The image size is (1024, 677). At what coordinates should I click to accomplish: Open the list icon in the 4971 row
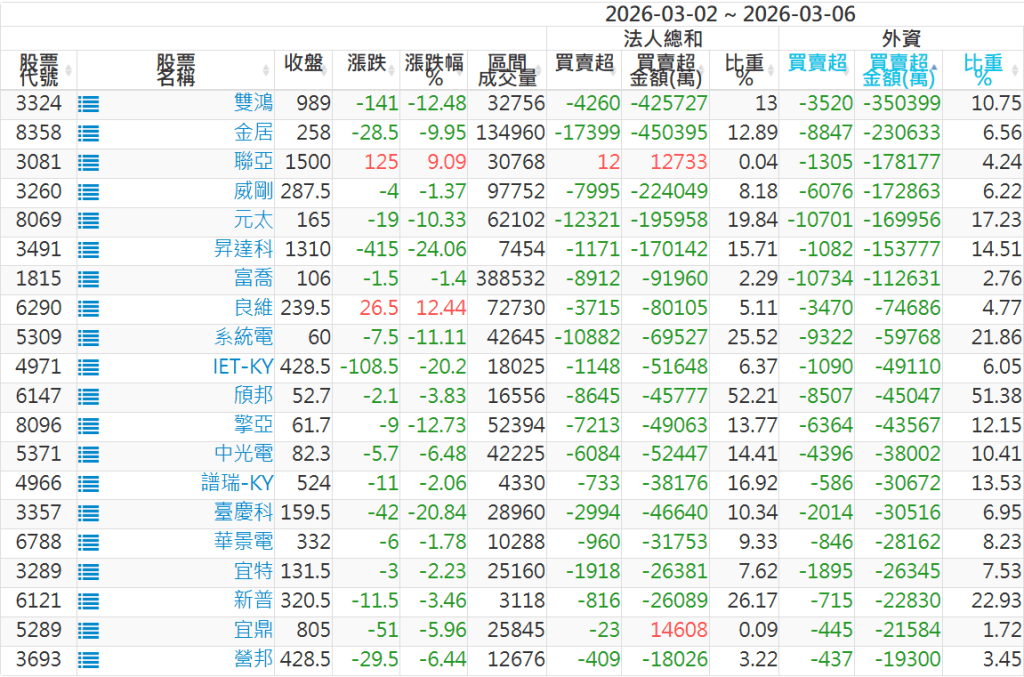pyautogui.click(x=90, y=367)
